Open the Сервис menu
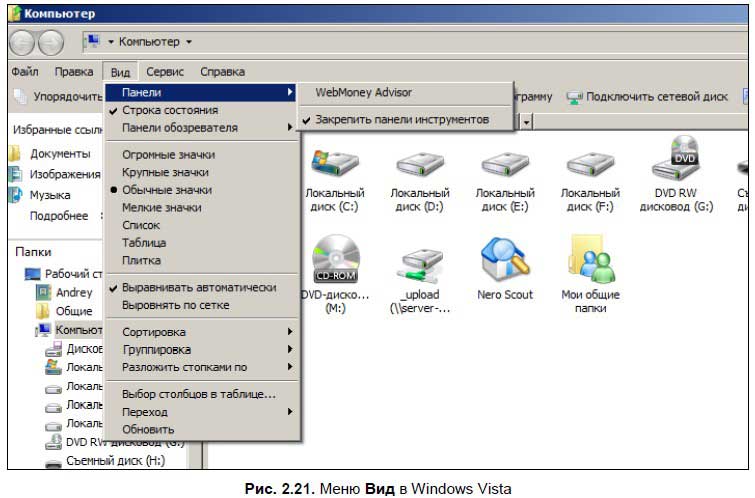 pos(164,72)
